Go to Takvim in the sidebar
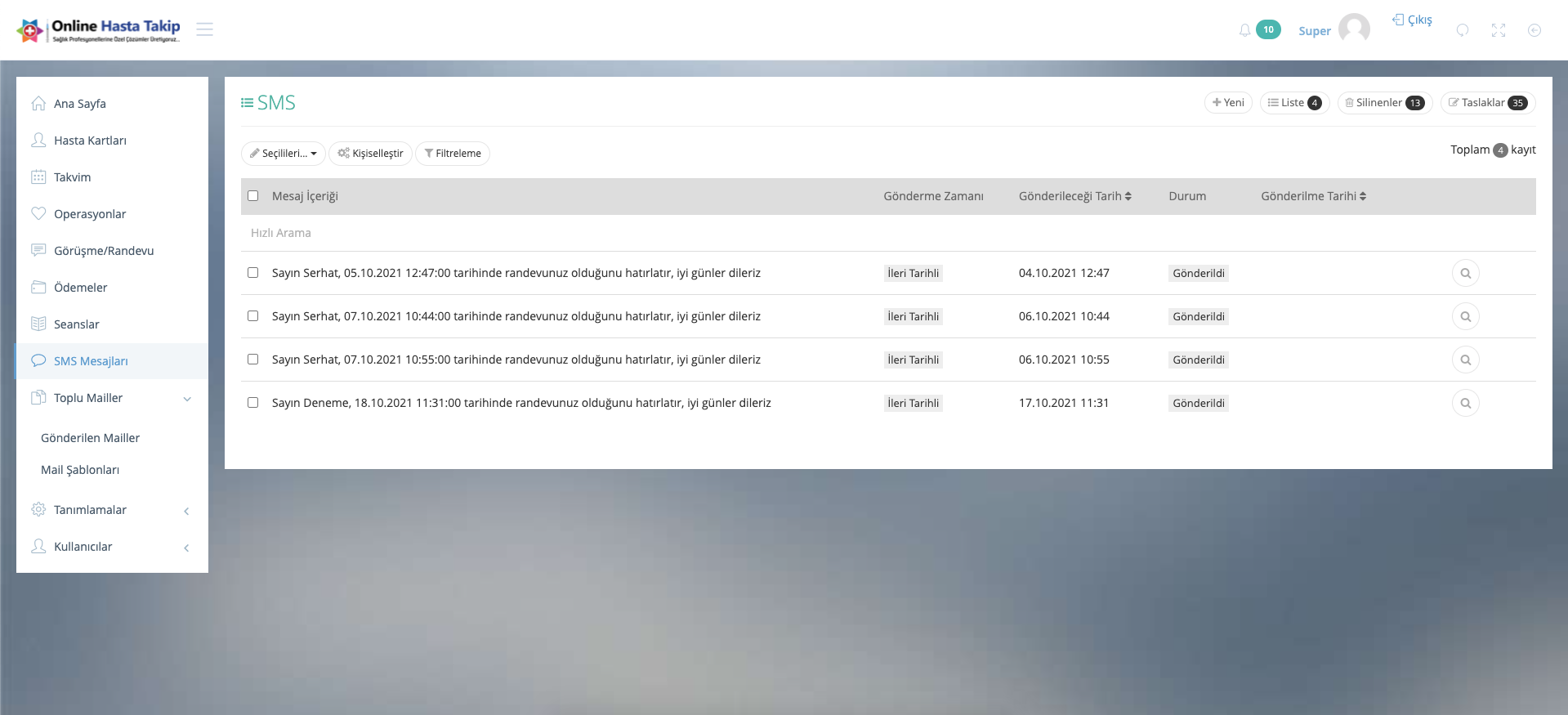Screen dimensions: 1568x715 72,177
